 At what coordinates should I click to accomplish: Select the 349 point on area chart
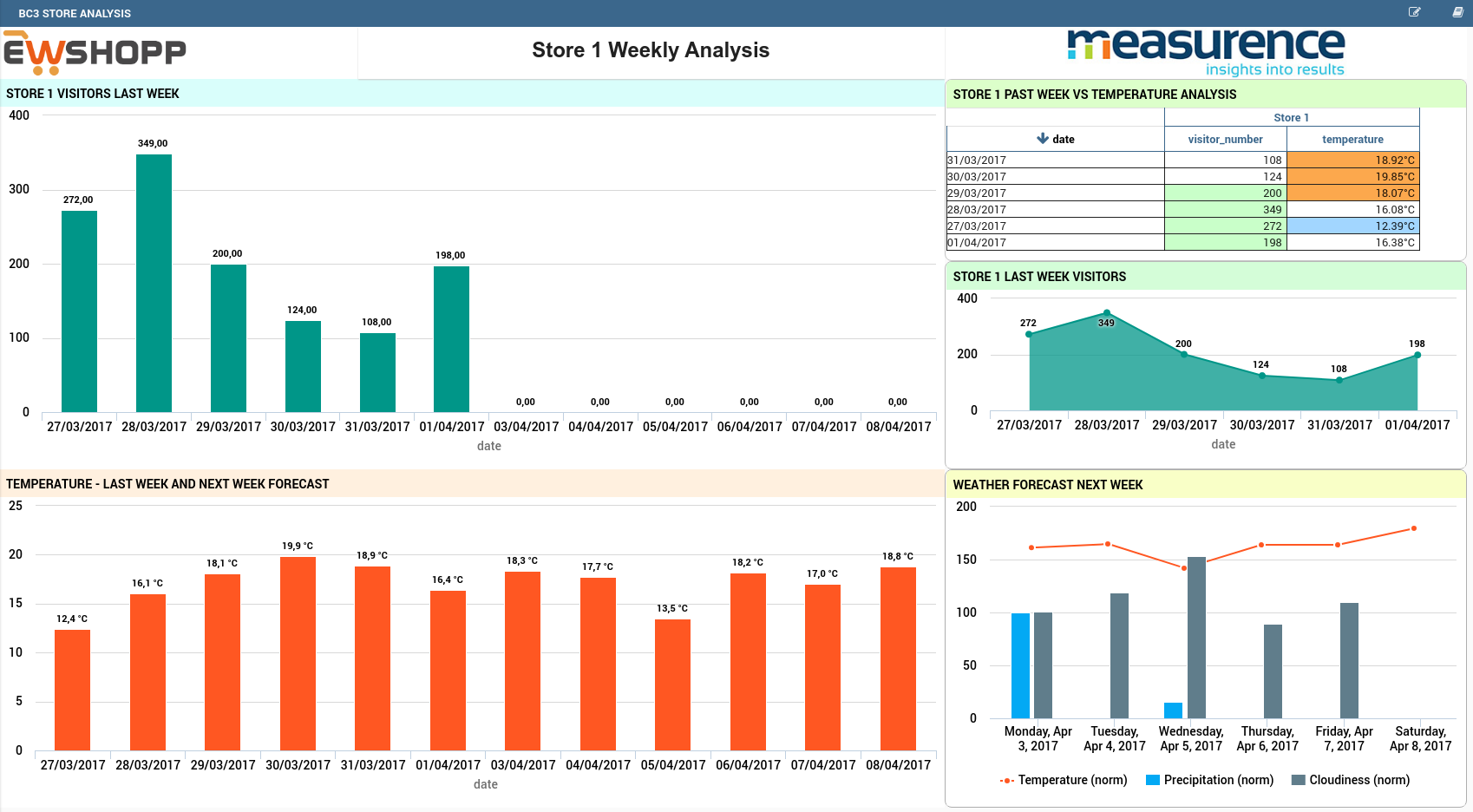click(x=1107, y=313)
